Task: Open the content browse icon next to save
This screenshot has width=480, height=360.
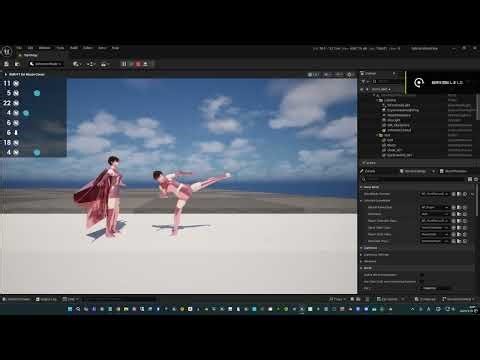Action: tap(17, 64)
